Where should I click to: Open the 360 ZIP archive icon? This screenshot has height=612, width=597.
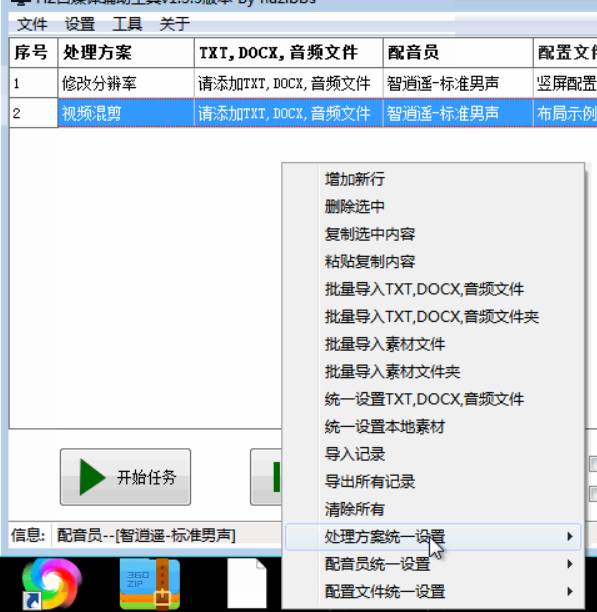(x=150, y=584)
